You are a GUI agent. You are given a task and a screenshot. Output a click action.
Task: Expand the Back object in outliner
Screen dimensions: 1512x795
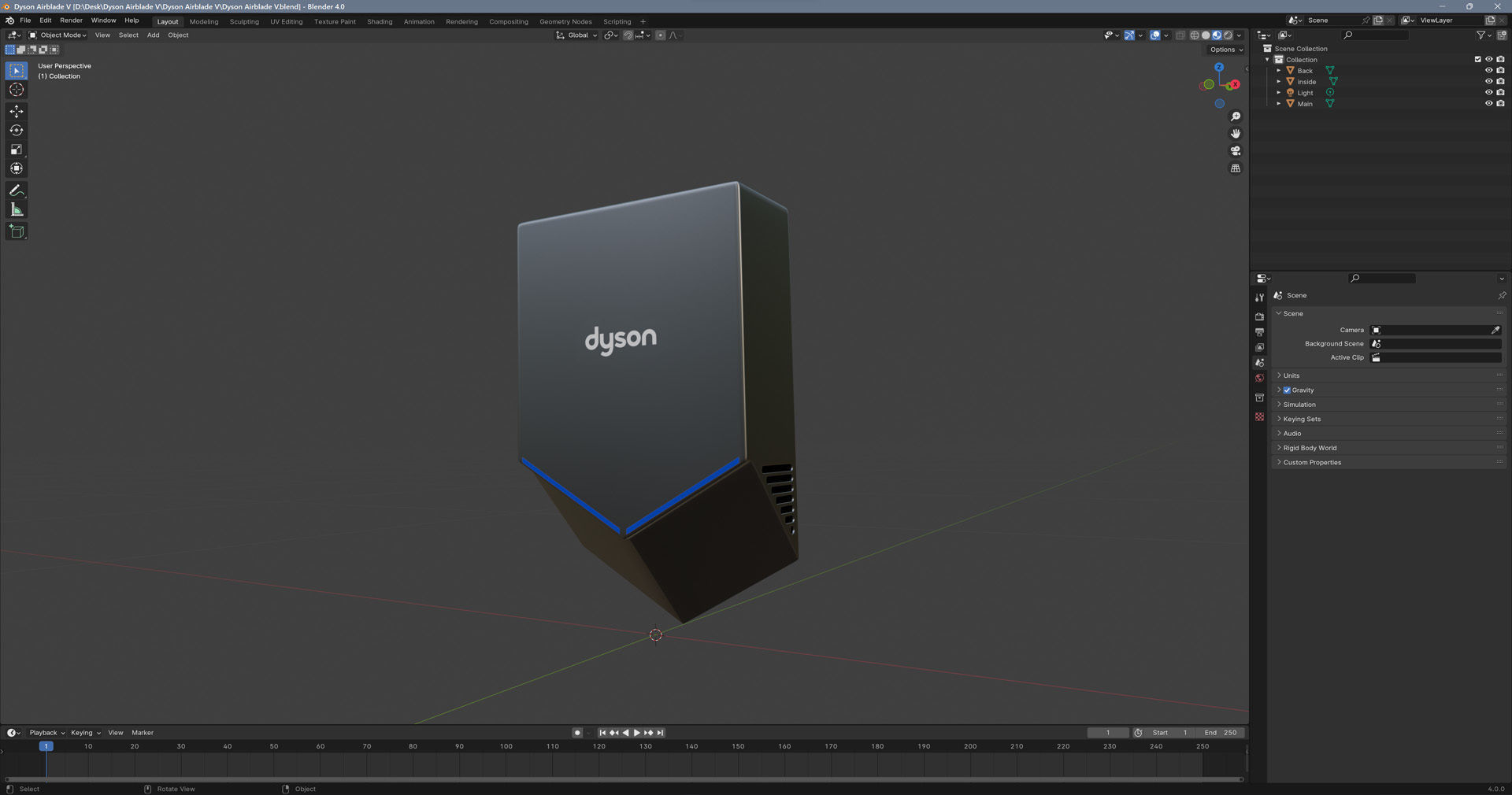pos(1278,71)
